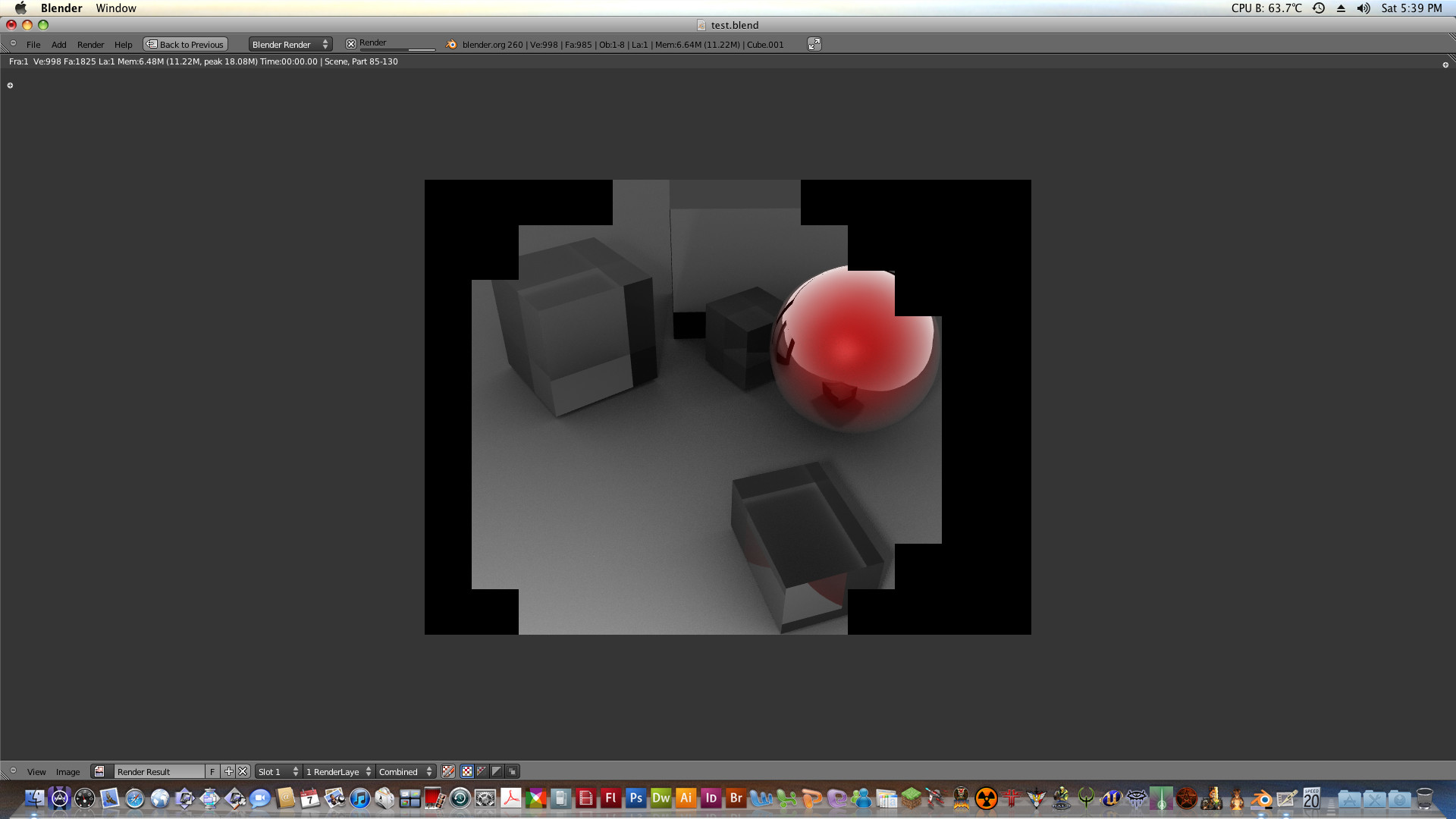
Task: Click the Back to Previous button
Action: point(186,45)
